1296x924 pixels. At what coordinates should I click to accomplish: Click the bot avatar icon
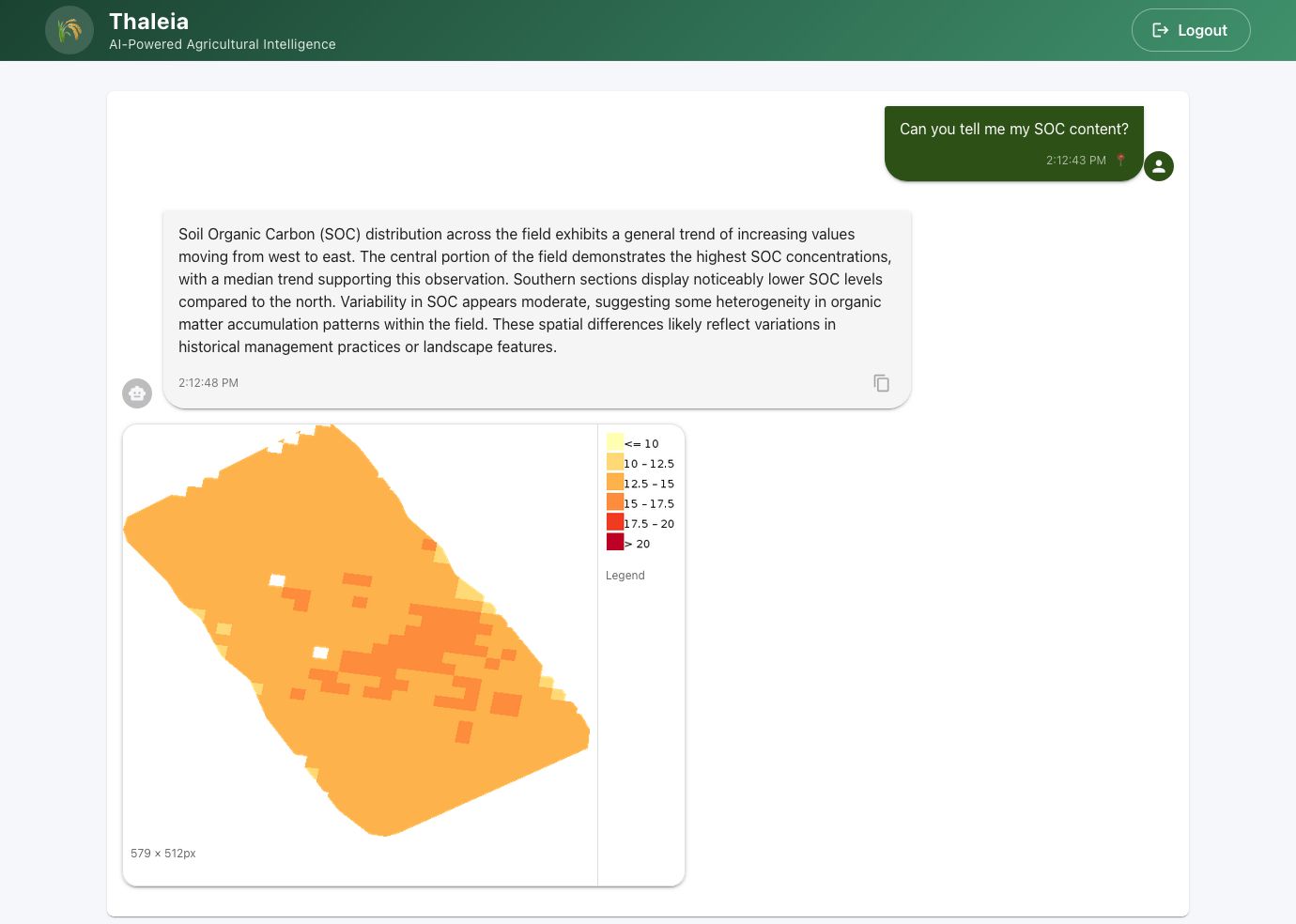click(x=137, y=393)
